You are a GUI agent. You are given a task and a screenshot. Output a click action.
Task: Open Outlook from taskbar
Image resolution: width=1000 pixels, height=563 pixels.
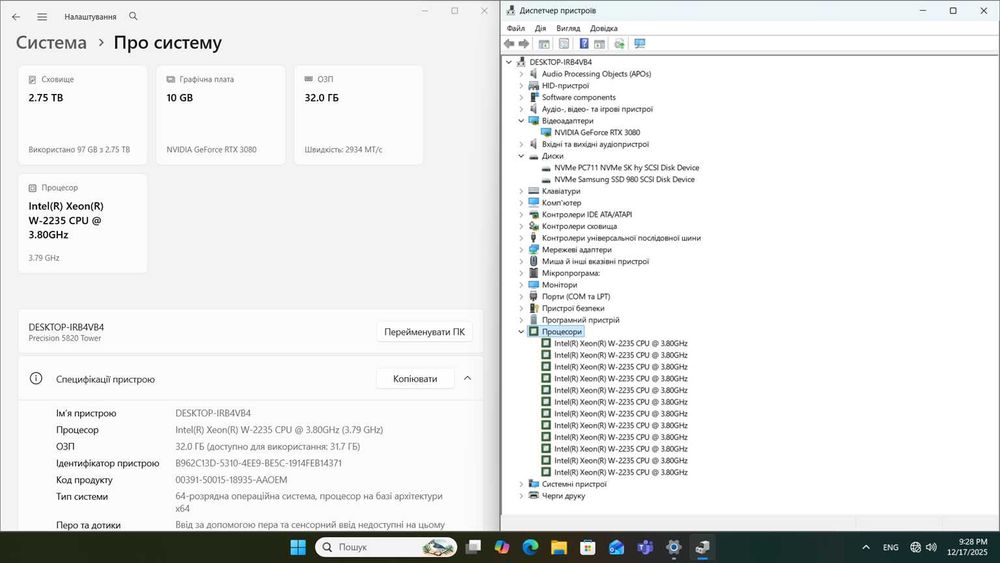click(x=616, y=547)
